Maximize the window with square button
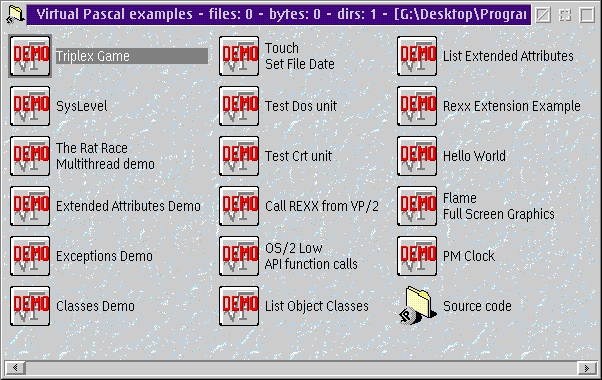The image size is (602, 380). tap(587, 15)
